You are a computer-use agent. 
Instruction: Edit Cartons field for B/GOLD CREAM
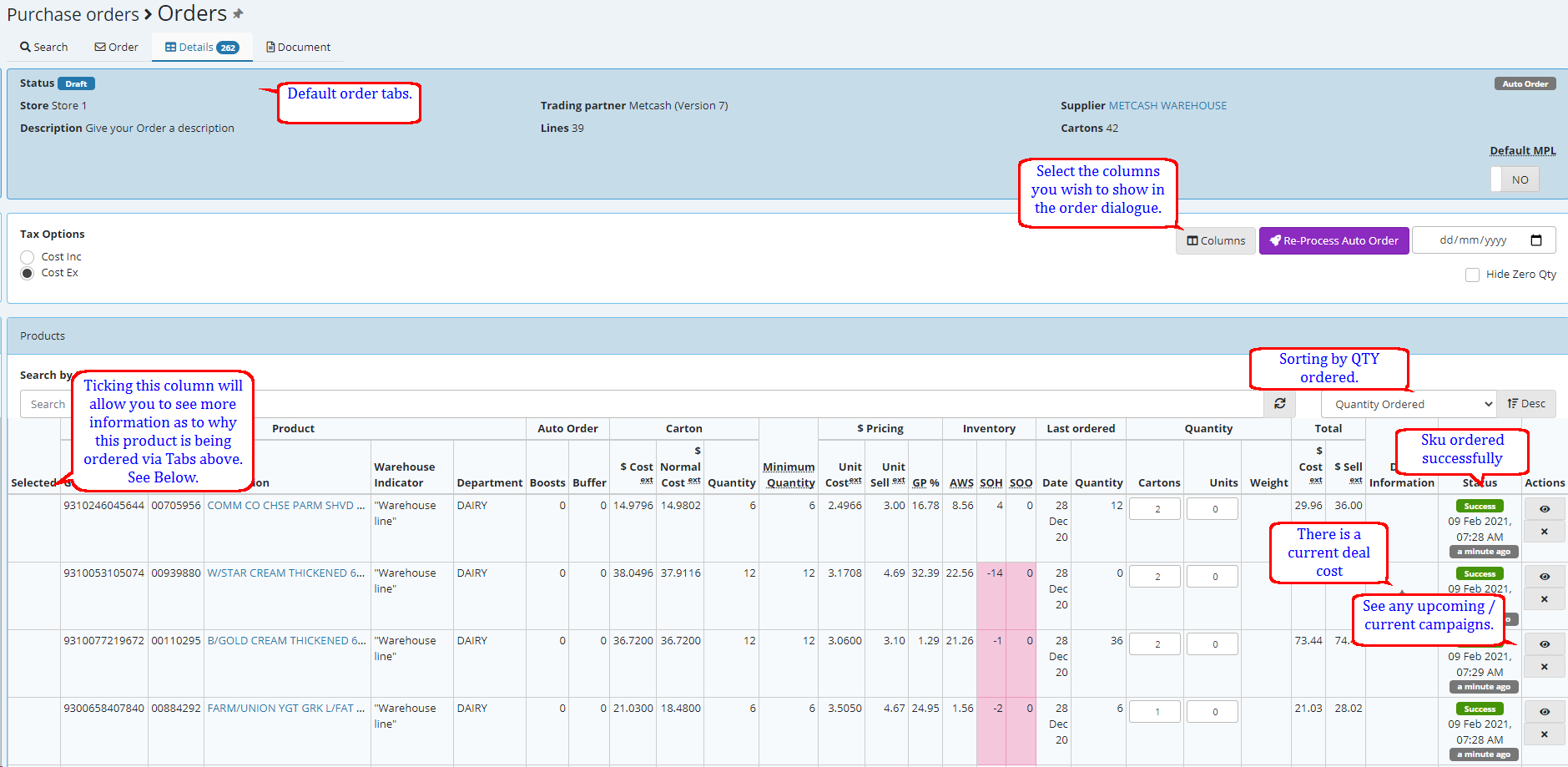click(1155, 644)
